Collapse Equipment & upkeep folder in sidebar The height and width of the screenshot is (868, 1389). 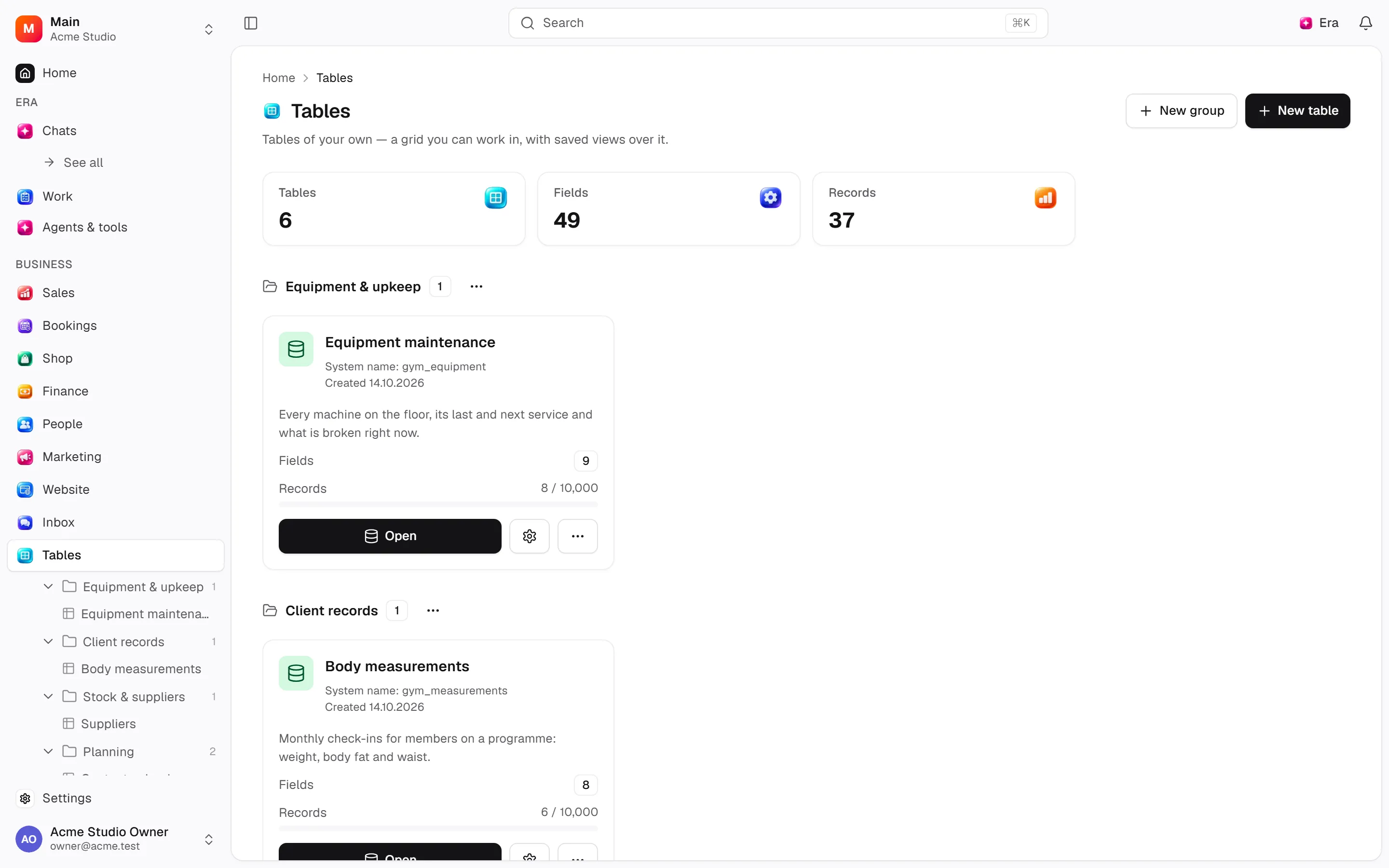coord(48,586)
